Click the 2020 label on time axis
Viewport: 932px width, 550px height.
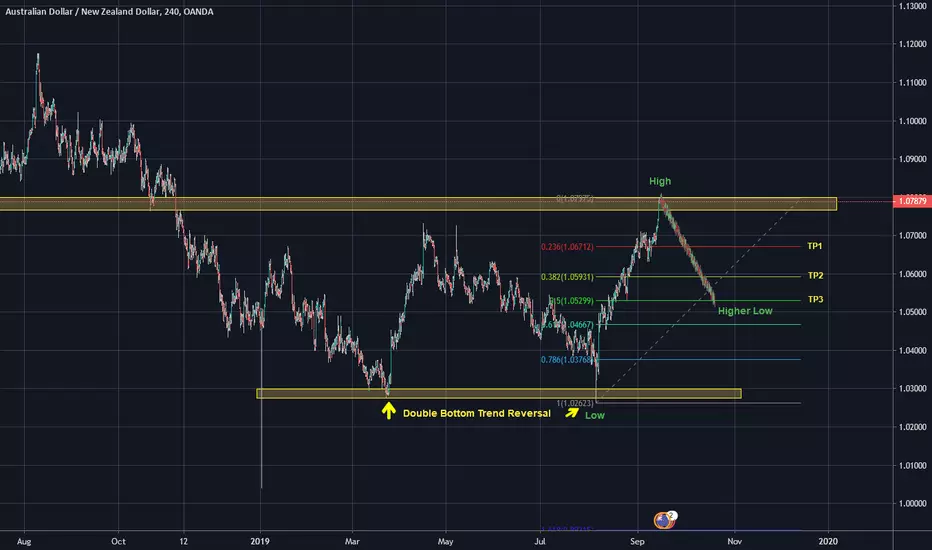(828, 541)
